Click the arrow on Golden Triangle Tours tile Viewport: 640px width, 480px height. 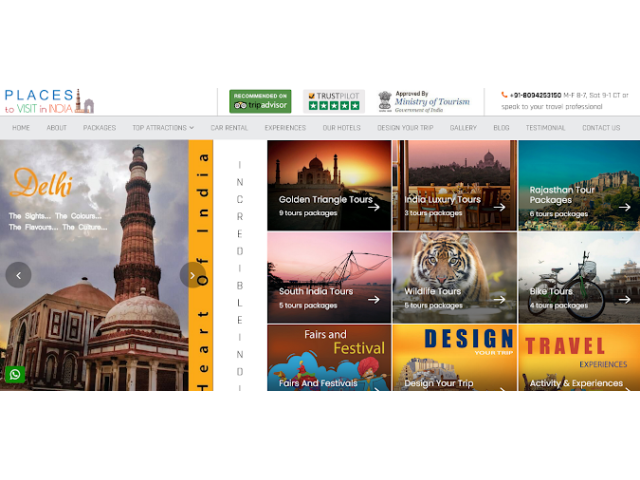pyautogui.click(x=373, y=207)
